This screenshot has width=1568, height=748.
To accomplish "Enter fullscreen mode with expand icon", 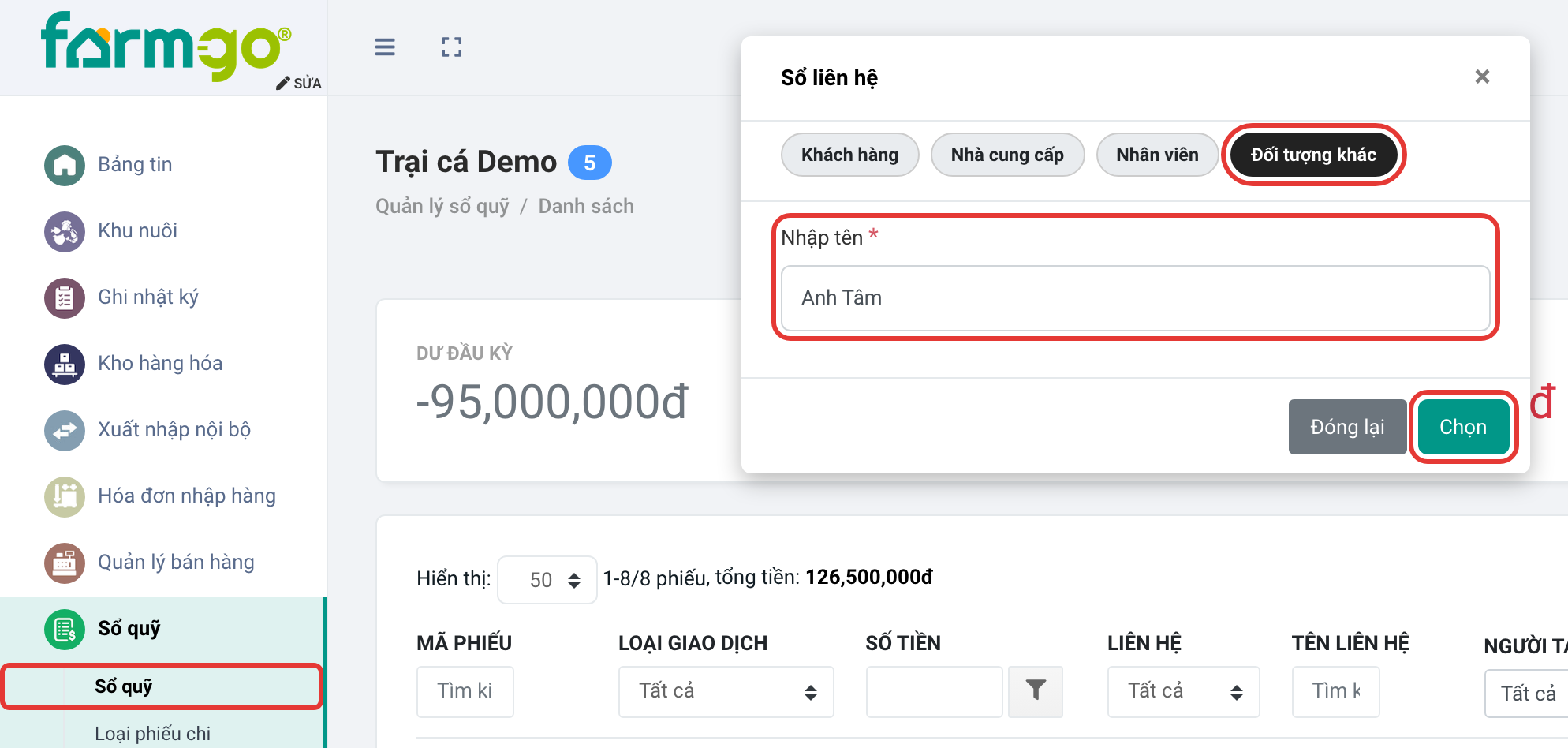I will [x=452, y=47].
